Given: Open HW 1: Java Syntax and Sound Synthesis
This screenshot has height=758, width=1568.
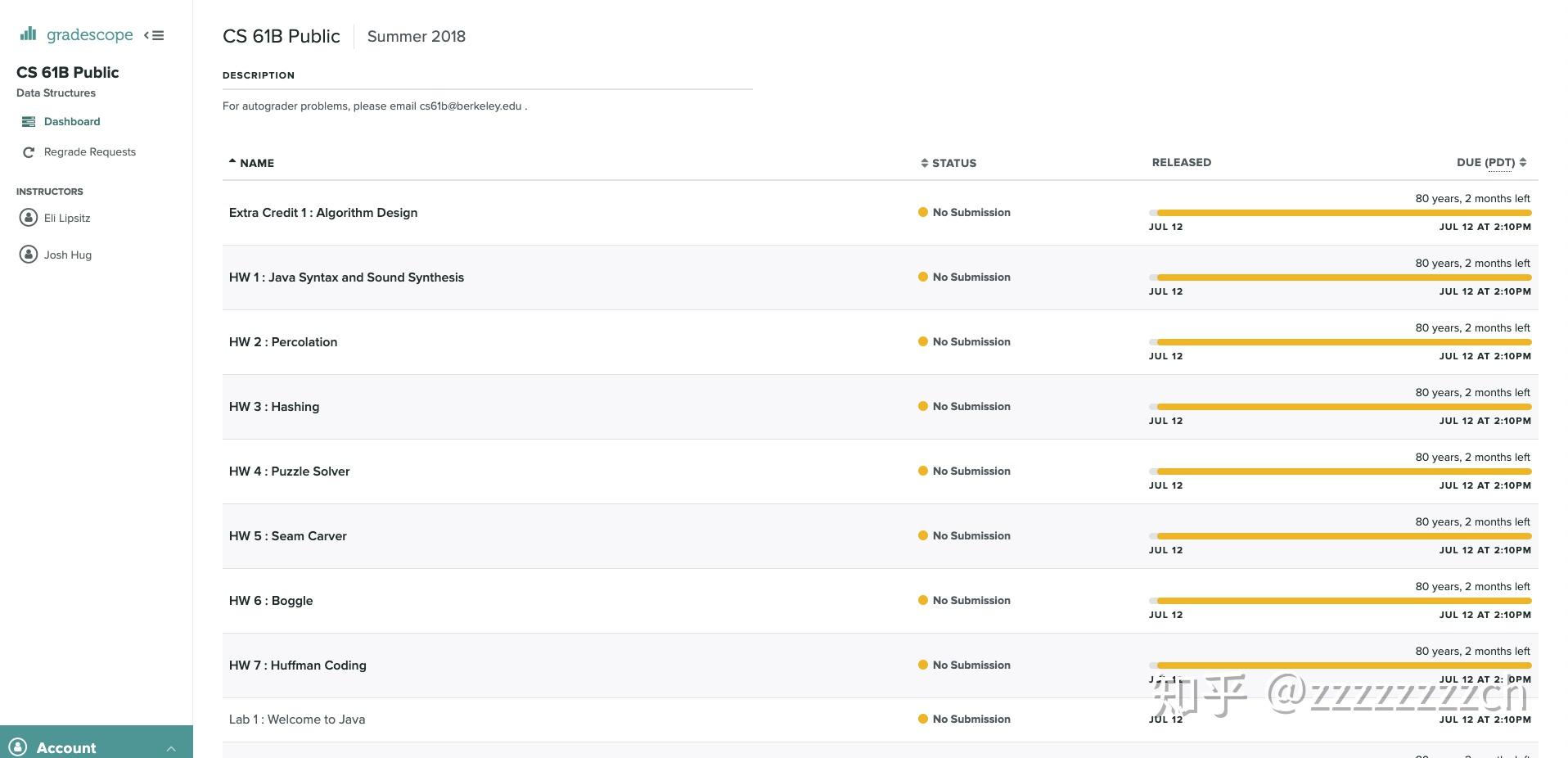Looking at the screenshot, I should [346, 277].
